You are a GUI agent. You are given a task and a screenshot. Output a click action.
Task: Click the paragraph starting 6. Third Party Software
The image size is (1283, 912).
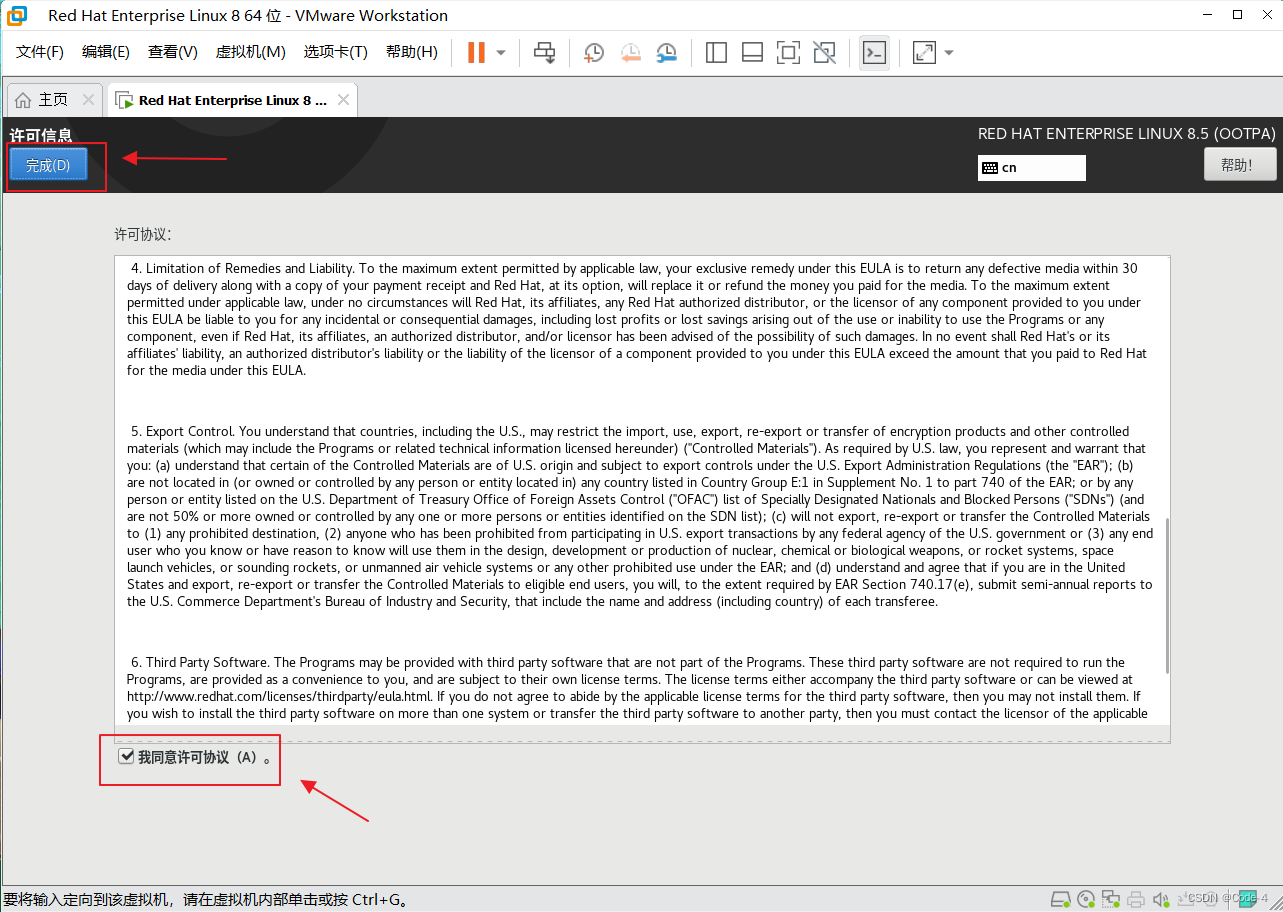click(x=637, y=688)
